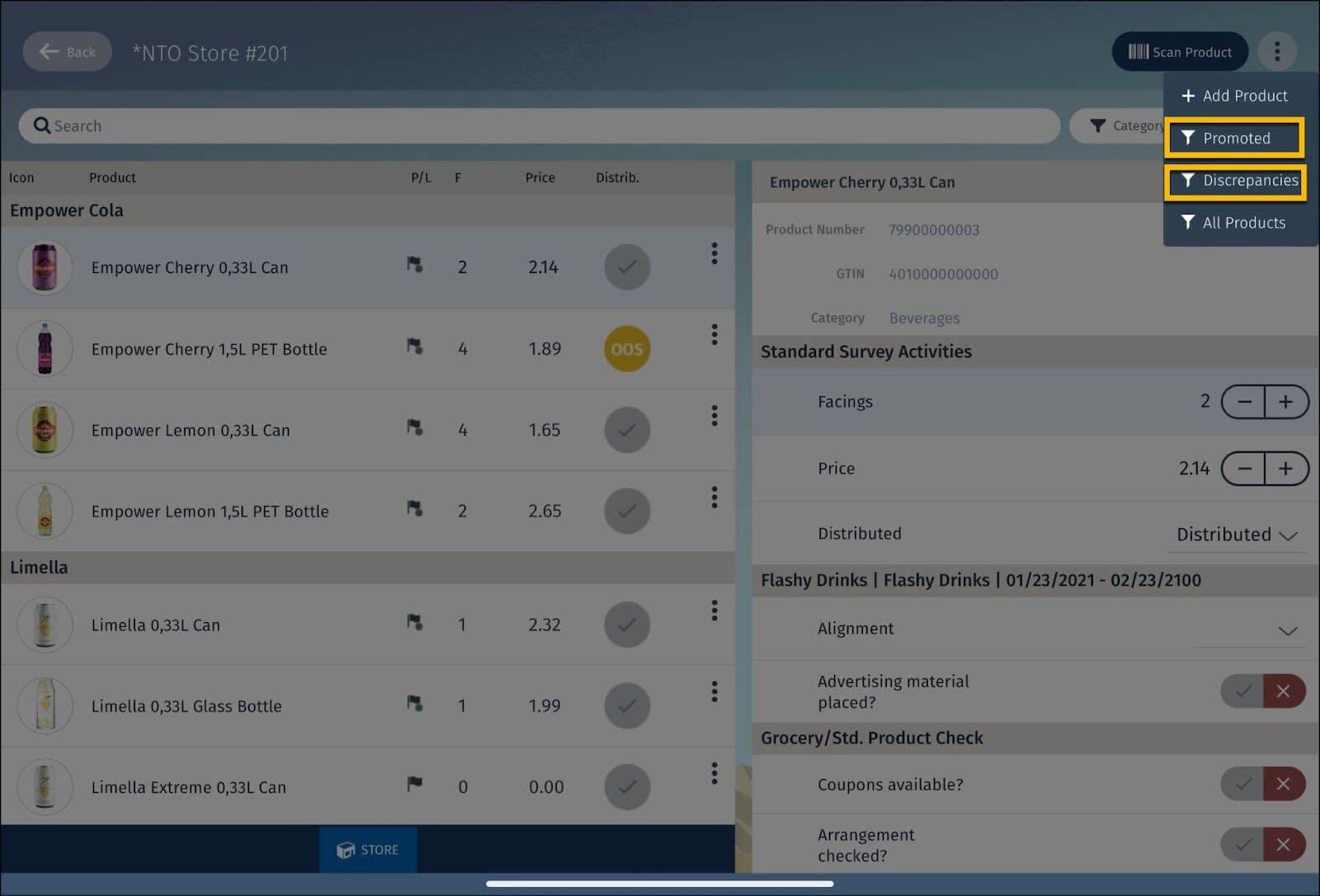Choose the Promoted filter menu entry
This screenshot has height=896, width=1320.
point(1234,138)
